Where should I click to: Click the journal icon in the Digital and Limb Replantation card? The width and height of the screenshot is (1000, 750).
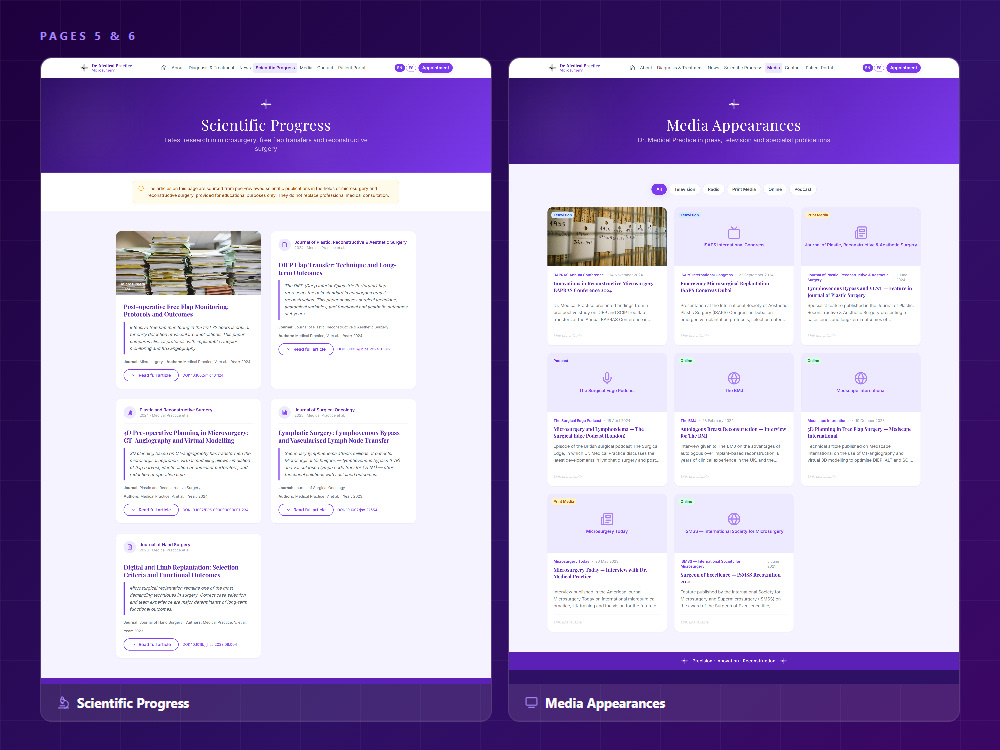129,547
